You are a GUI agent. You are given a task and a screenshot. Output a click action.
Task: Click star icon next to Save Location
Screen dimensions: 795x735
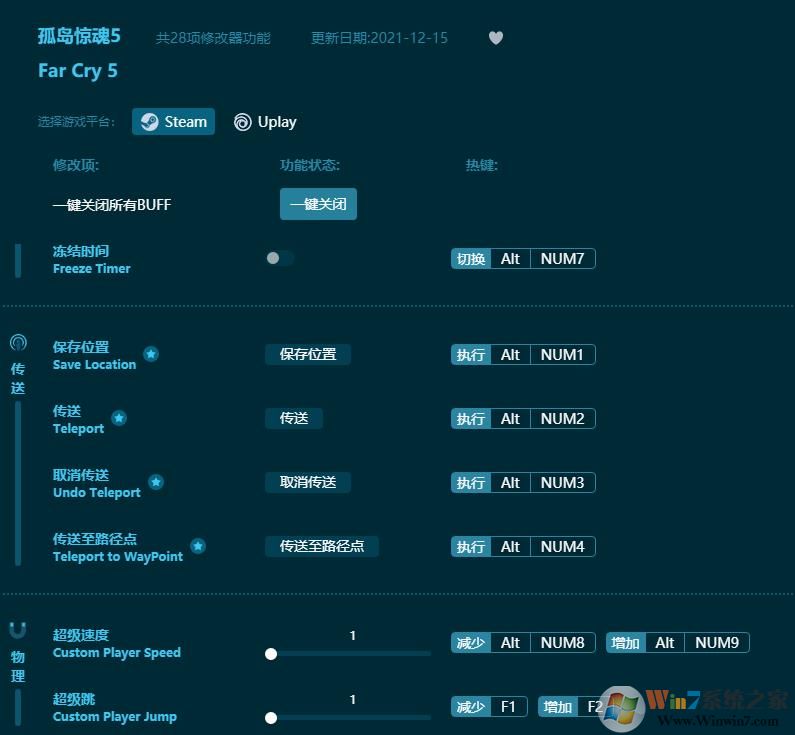pos(151,354)
